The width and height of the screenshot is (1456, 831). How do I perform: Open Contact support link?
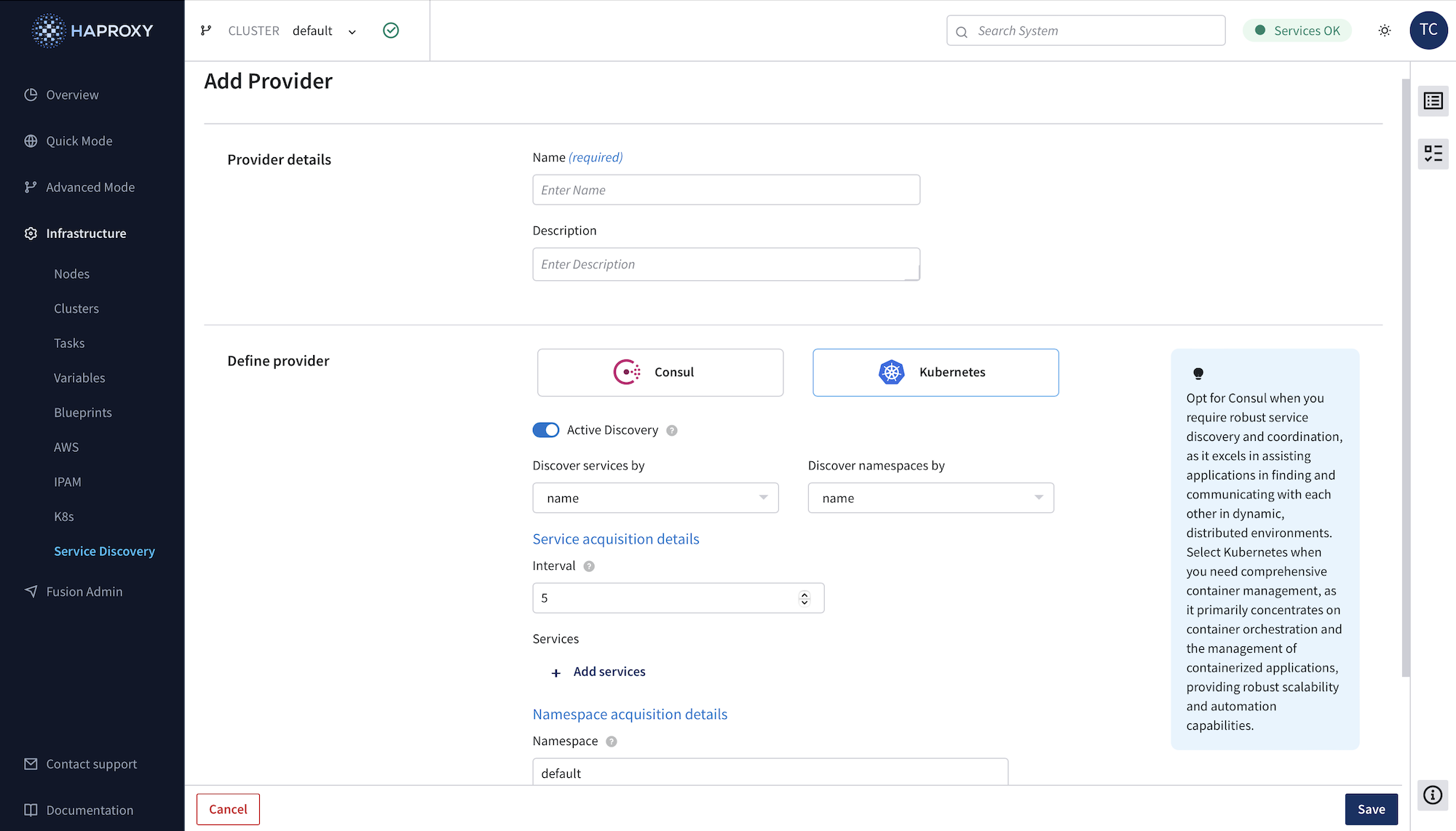click(92, 764)
